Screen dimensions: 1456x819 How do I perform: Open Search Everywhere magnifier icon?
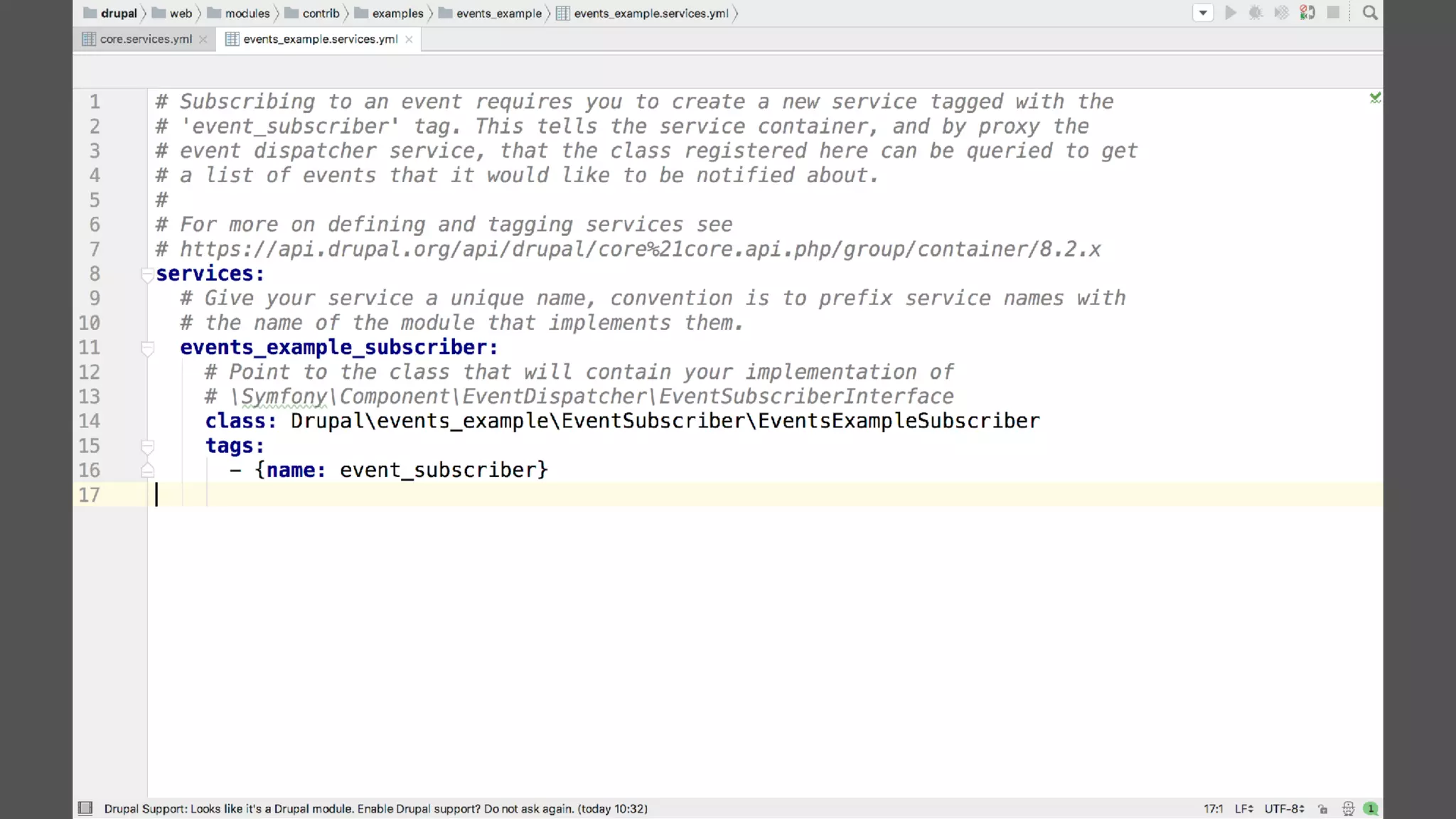point(1370,13)
